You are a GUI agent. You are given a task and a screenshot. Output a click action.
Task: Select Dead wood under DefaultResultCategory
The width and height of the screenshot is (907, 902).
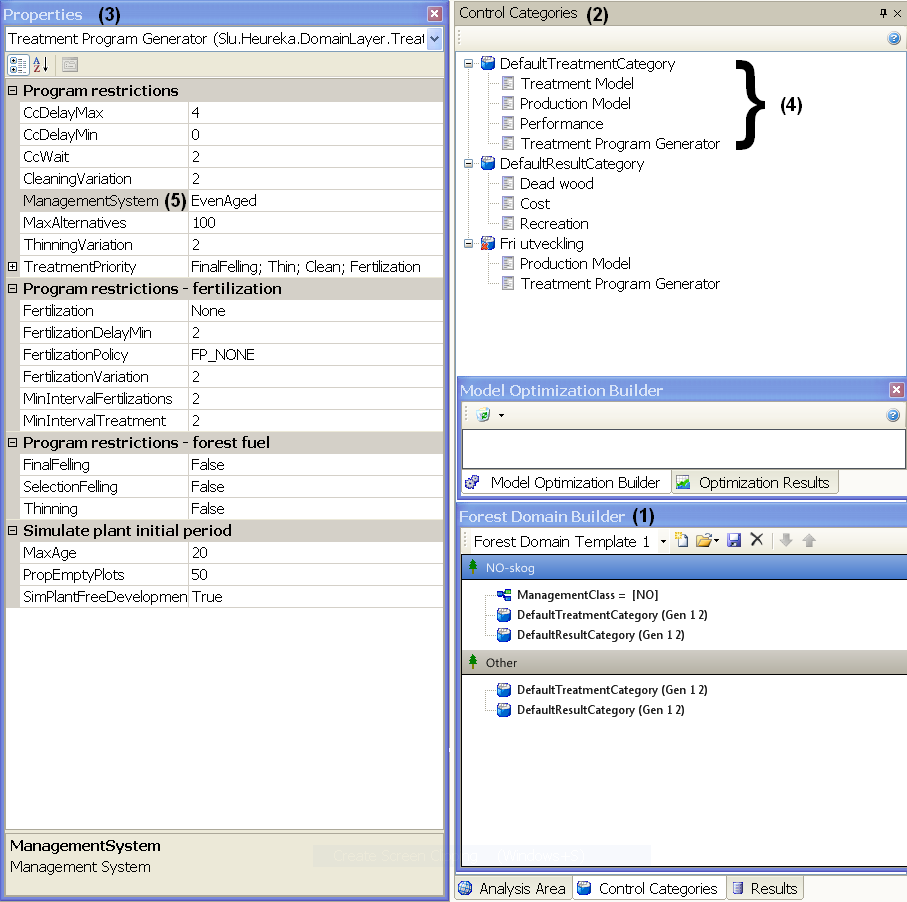click(x=556, y=184)
